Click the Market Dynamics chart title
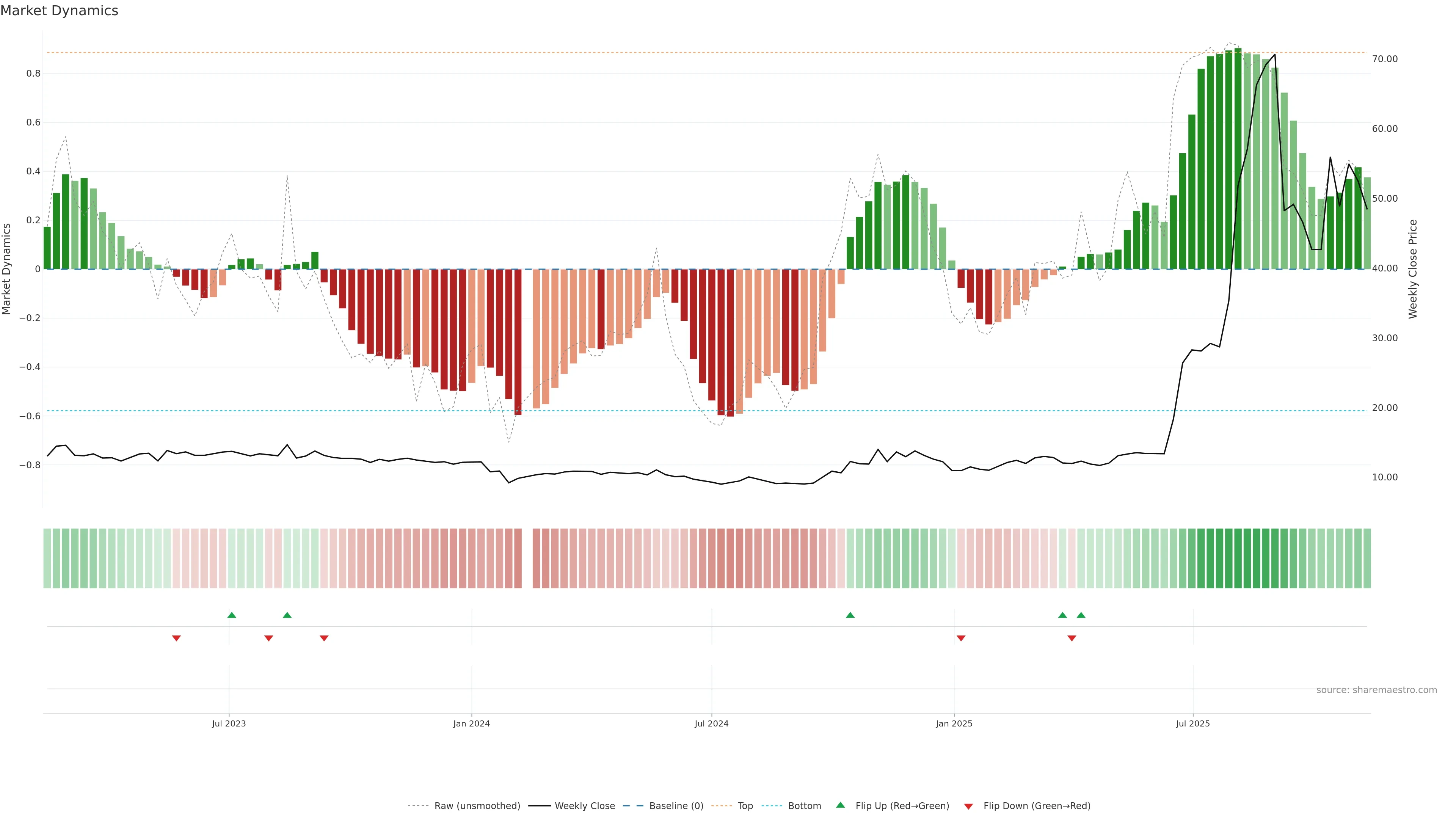Screen dimensions: 1456x819 [60, 11]
